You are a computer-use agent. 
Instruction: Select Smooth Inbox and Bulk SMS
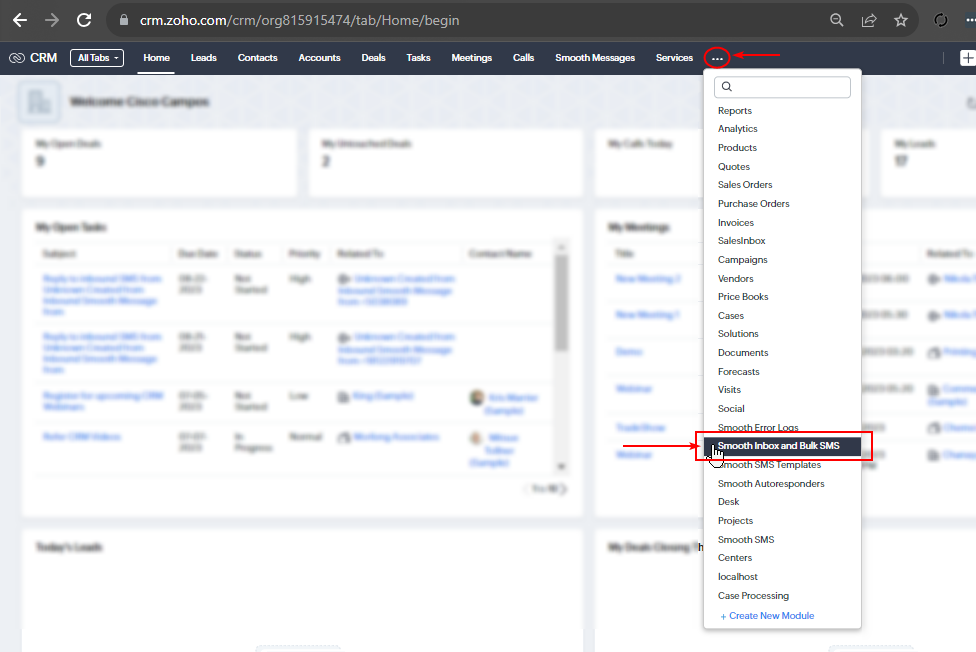(x=782, y=446)
